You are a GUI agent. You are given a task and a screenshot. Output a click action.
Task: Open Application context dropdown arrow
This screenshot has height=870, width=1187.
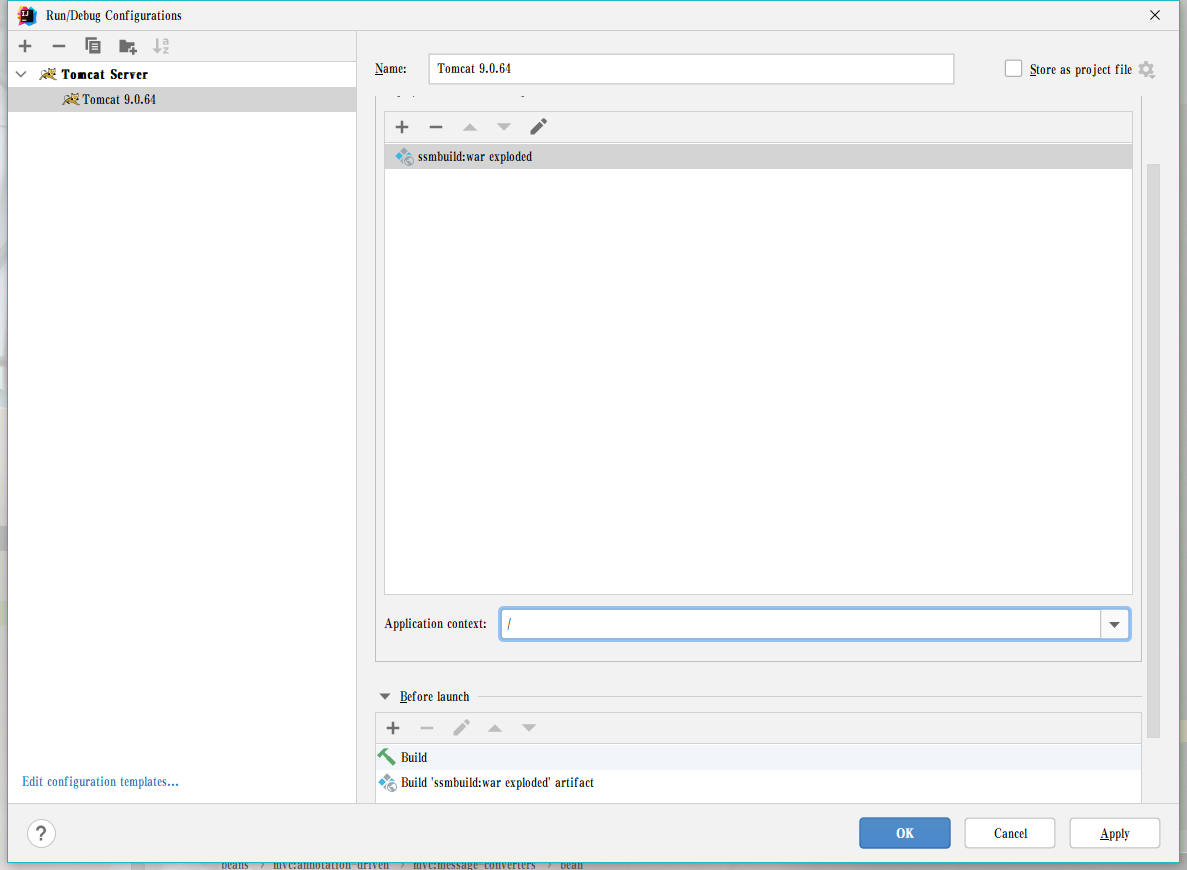tap(1115, 624)
